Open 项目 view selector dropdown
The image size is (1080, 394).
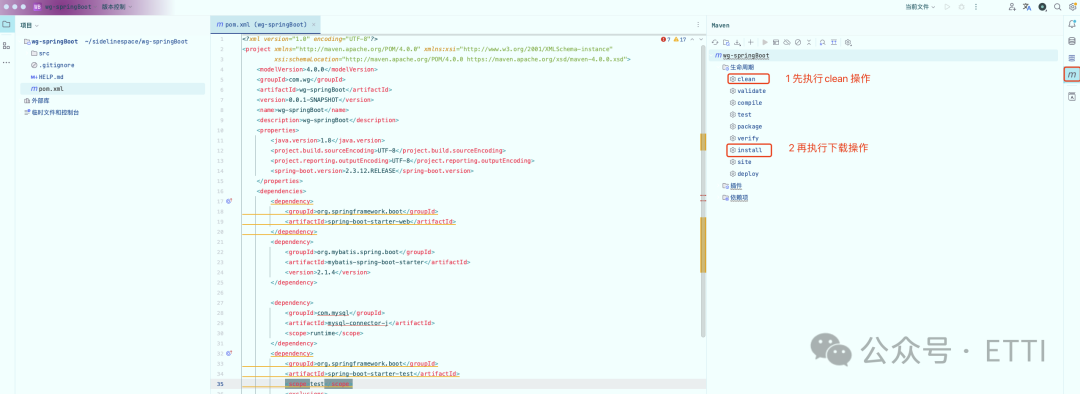click(x=30, y=25)
